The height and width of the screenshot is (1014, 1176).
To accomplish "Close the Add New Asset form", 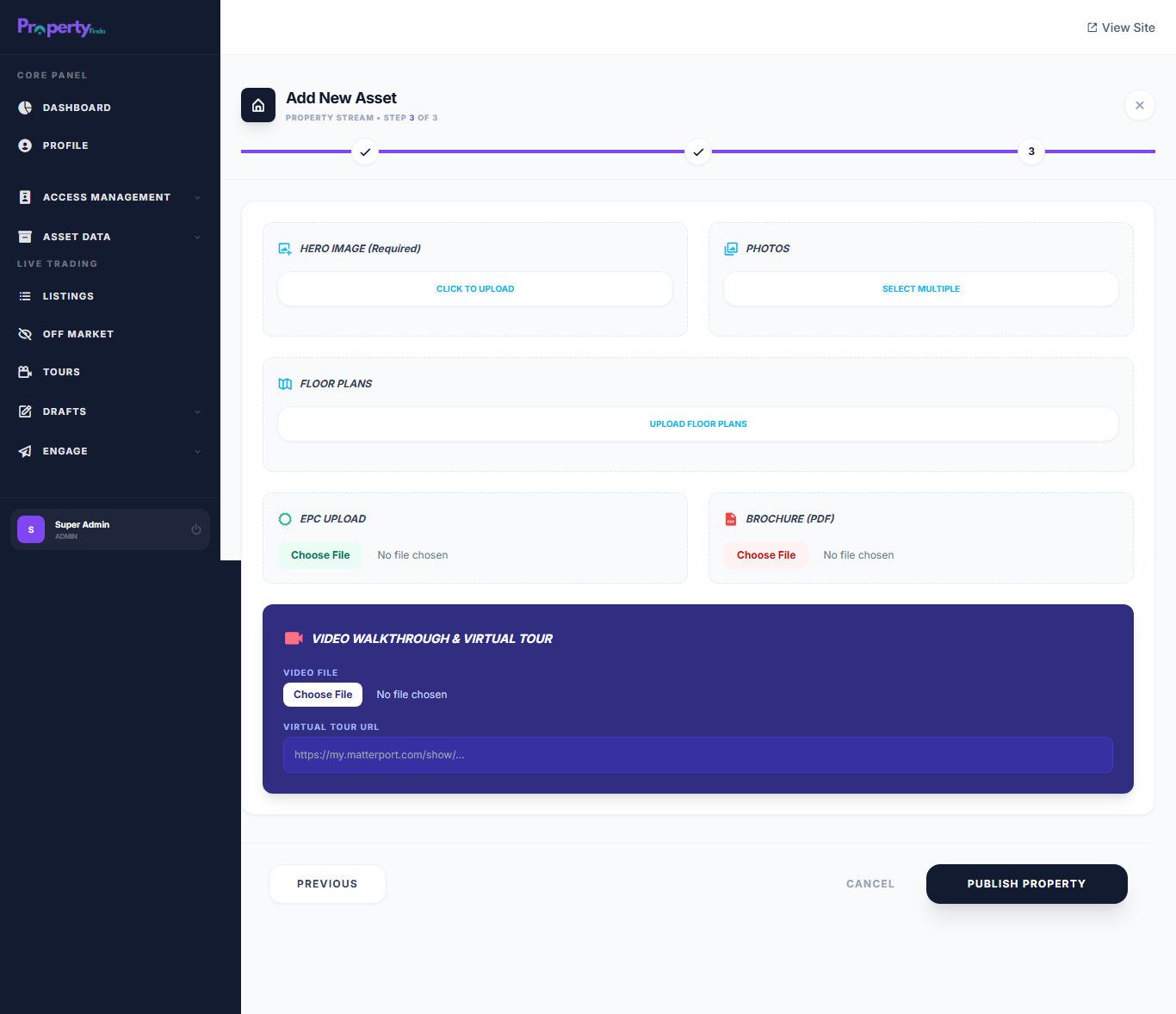I will [1139, 105].
